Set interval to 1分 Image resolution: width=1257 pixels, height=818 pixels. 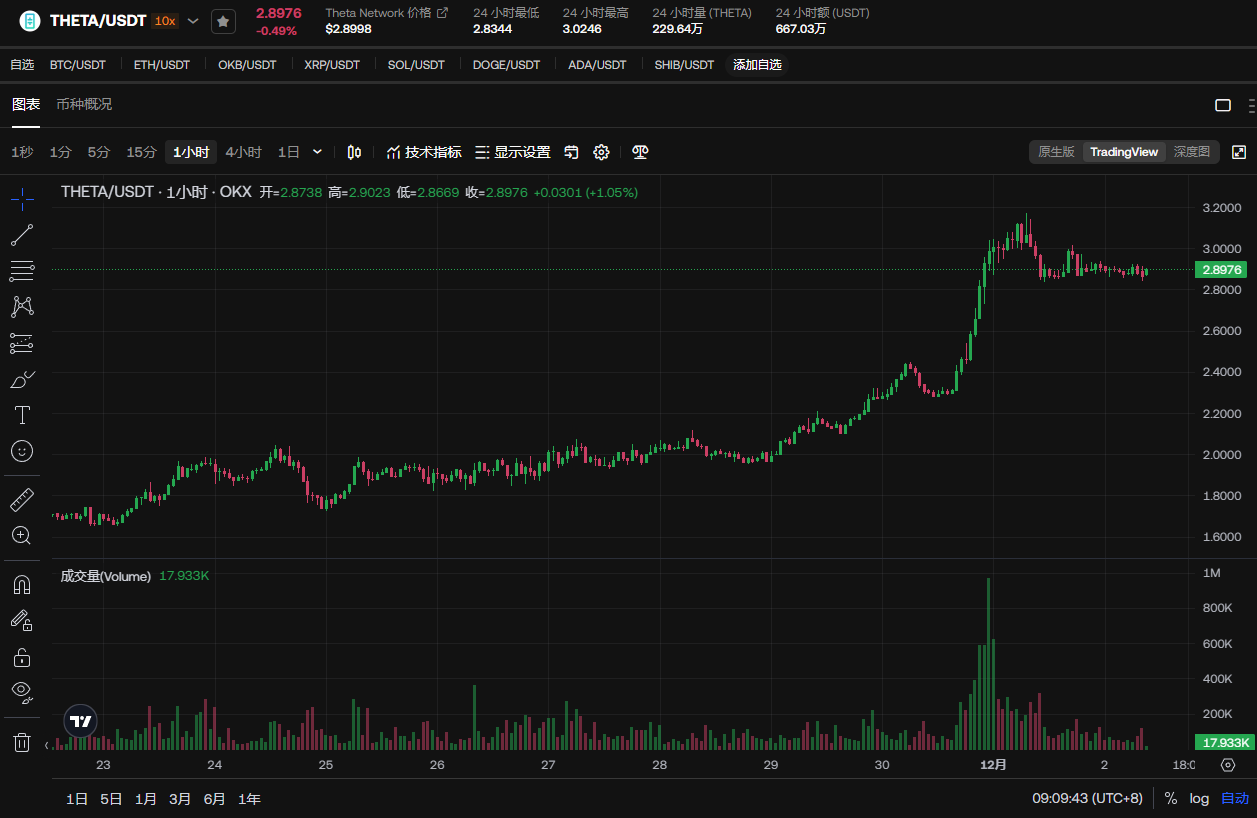pos(61,152)
